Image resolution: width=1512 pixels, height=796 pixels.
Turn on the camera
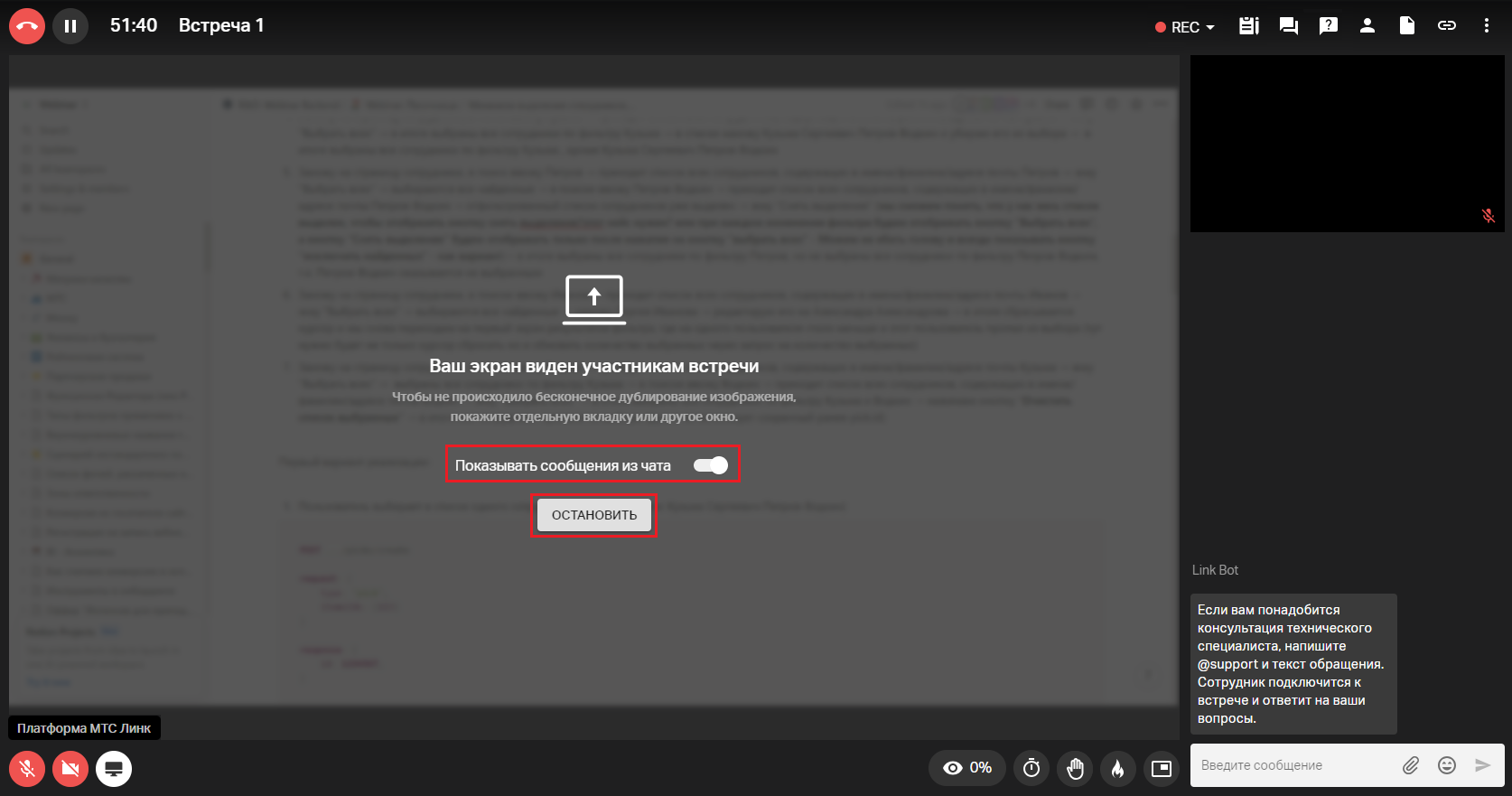[70, 769]
